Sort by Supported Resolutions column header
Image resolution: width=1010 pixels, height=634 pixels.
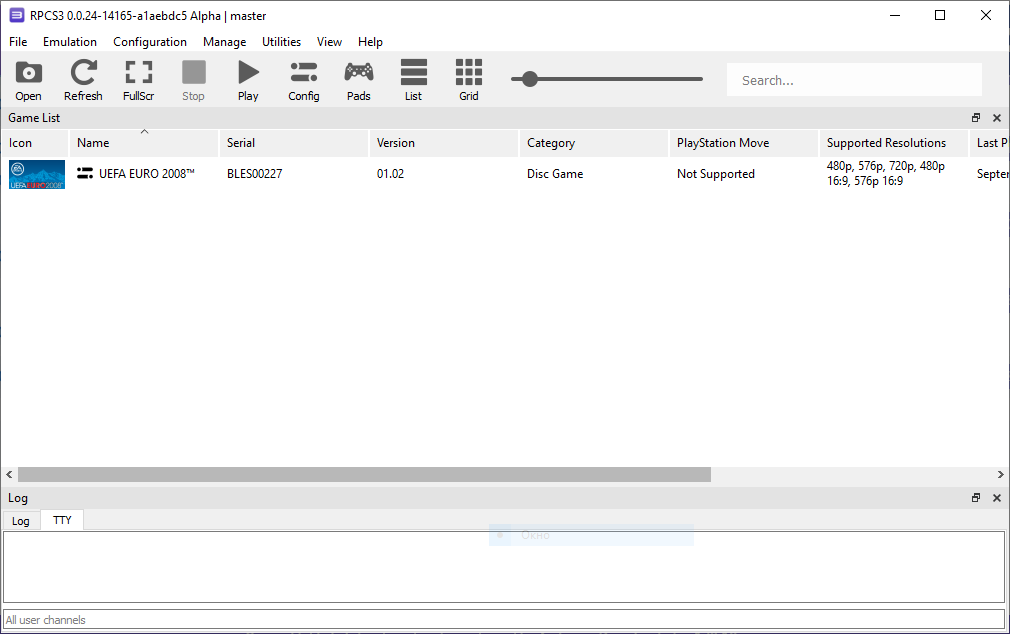click(x=894, y=143)
